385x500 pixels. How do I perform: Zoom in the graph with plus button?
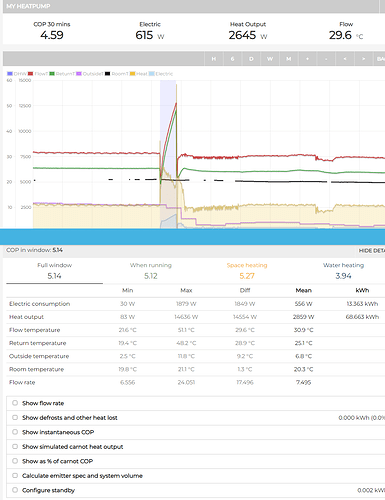307,59
